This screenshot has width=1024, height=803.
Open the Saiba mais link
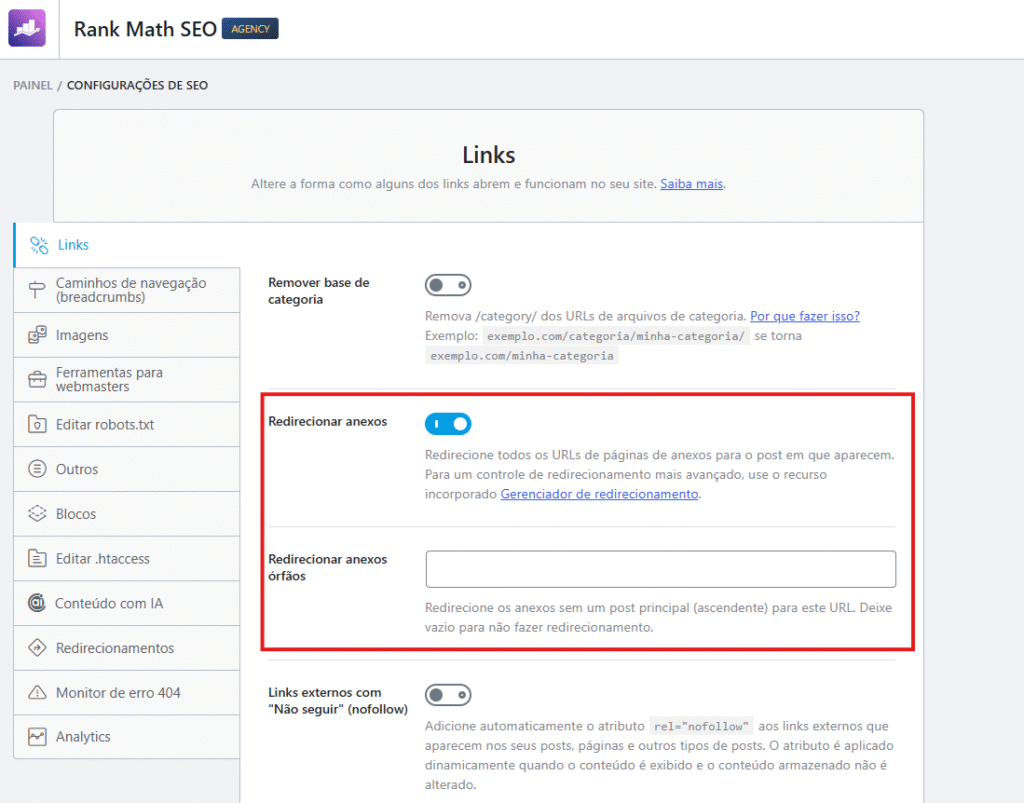tap(691, 184)
